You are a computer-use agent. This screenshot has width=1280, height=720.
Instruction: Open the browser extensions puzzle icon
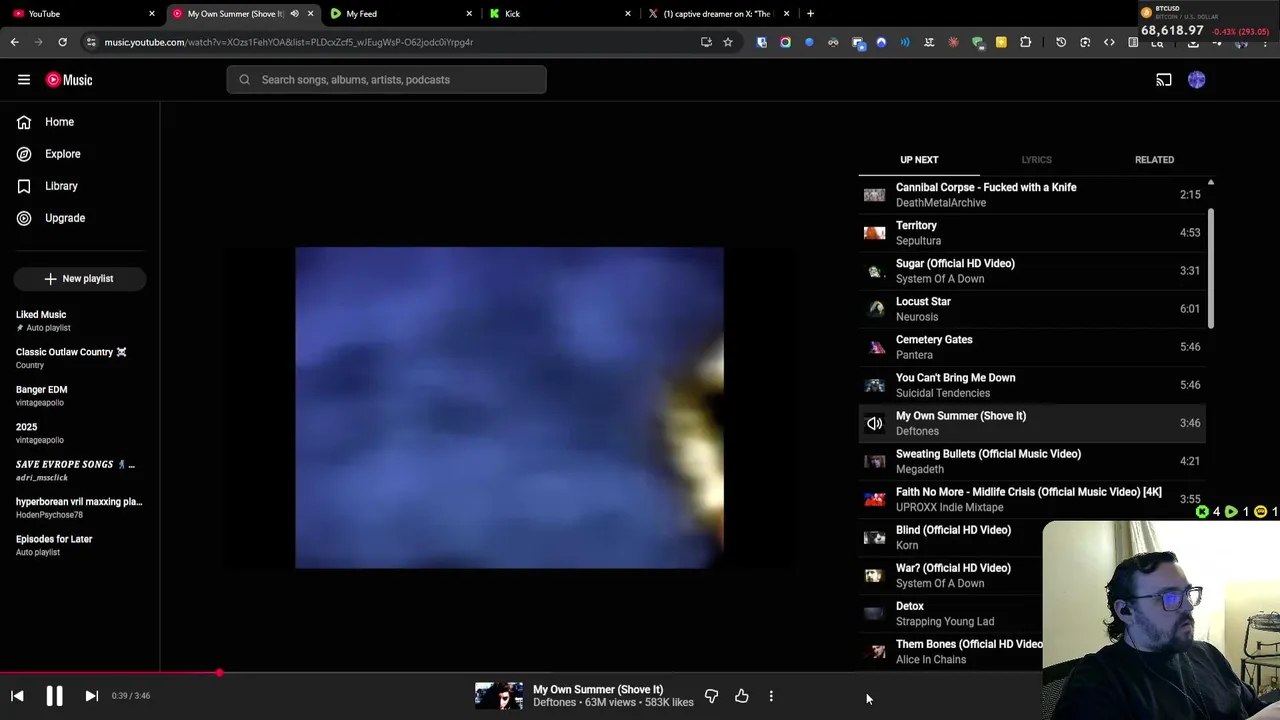coord(1025,42)
